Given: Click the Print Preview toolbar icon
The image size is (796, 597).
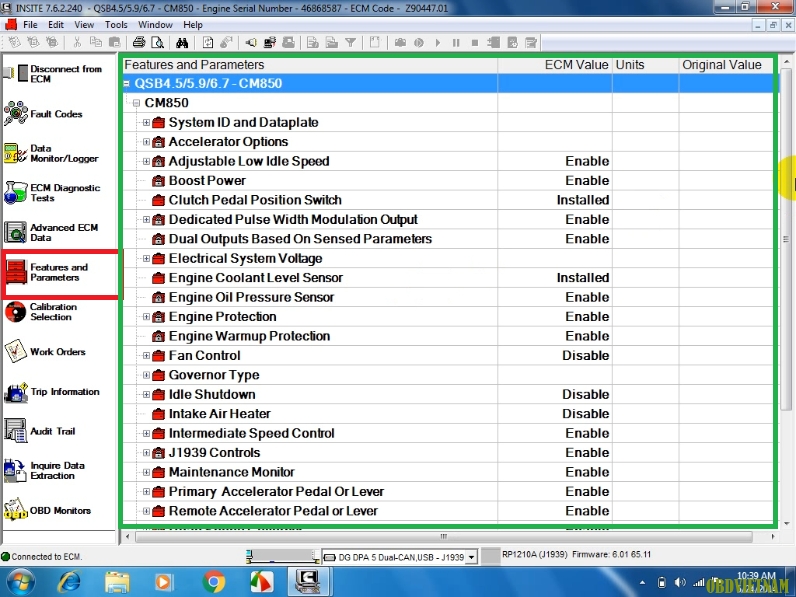Looking at the screenshot, I should (158, 43).
